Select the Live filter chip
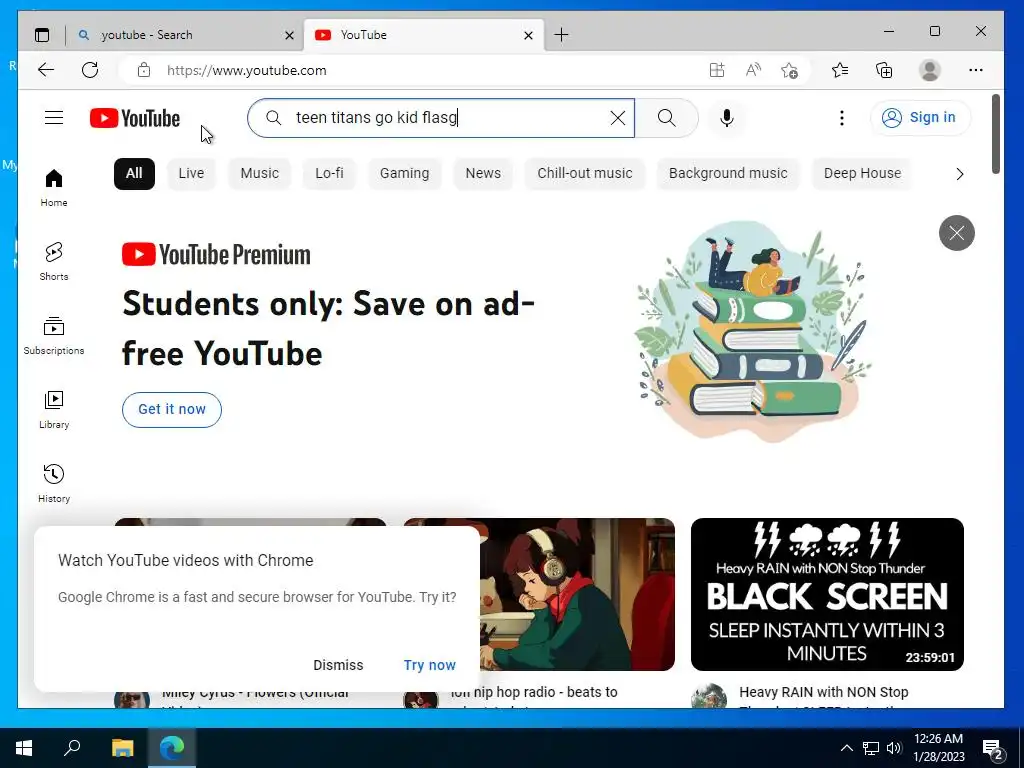Image resolution: width=1024 pixels, height=768 pixels. coord(191,174)
